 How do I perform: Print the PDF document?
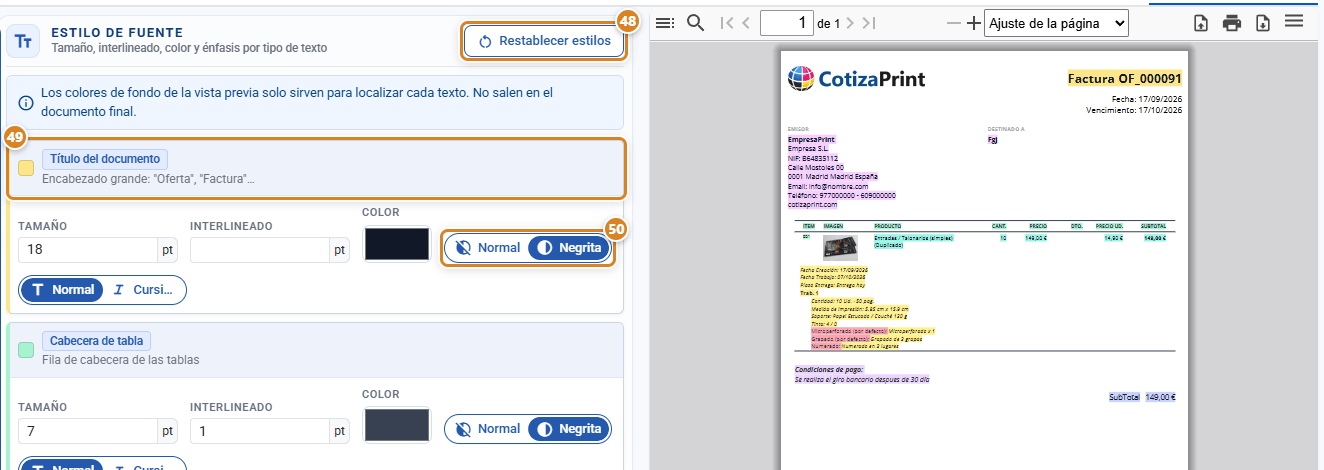1233,22
